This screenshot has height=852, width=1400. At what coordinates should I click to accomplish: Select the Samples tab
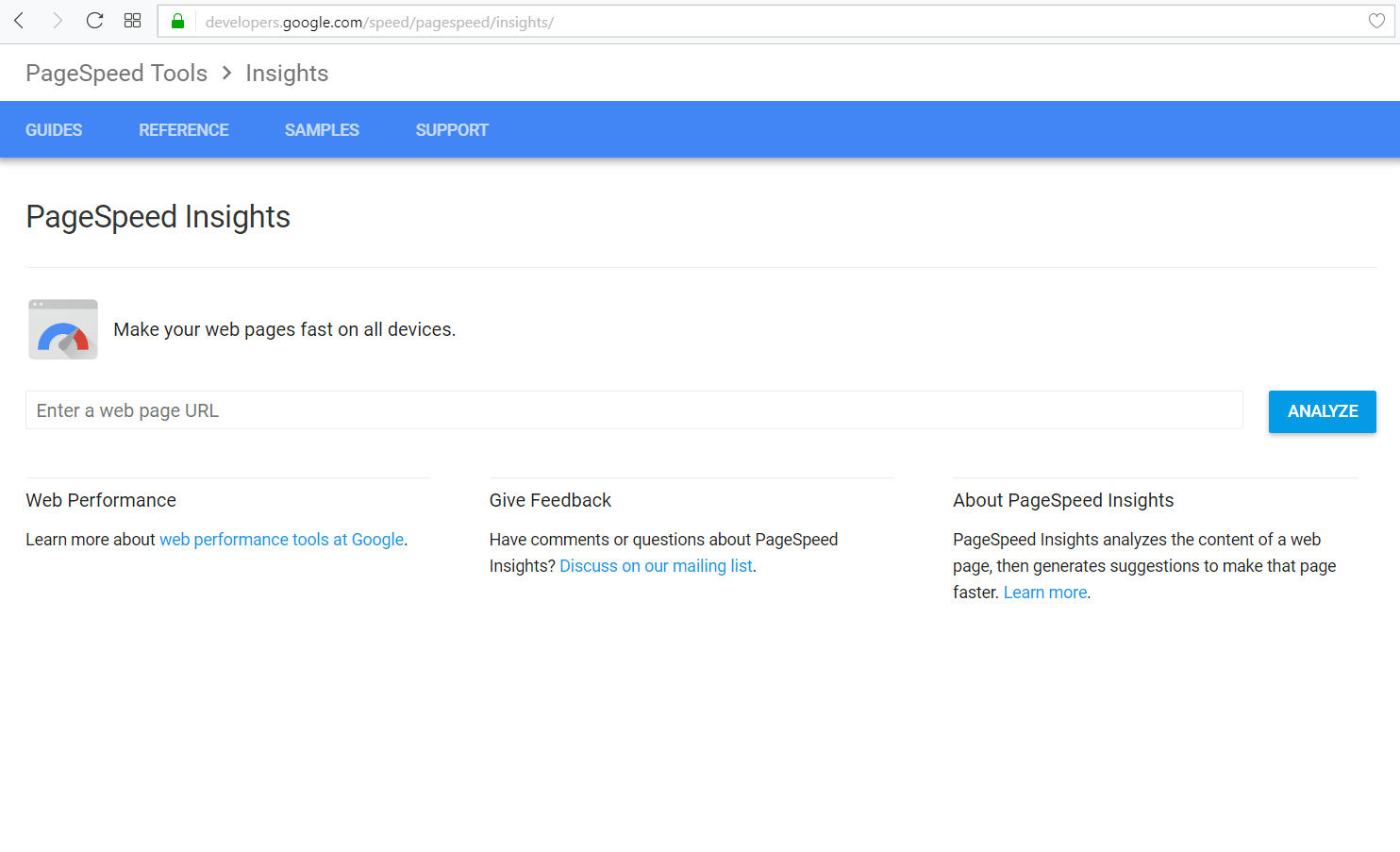(322, 130)
